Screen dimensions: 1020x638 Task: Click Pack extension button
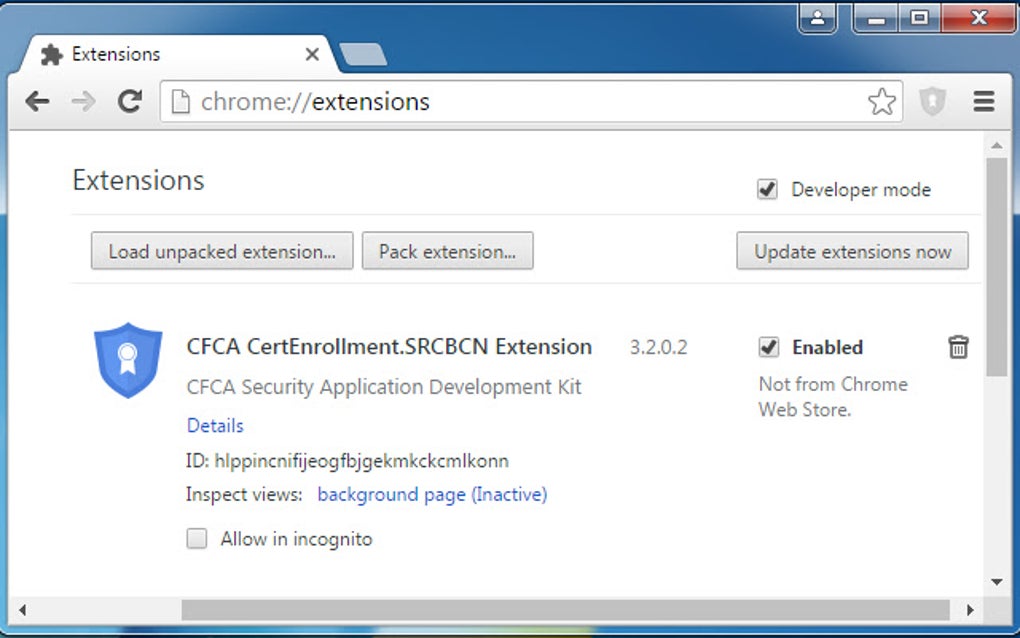click(x=447, y=251)
